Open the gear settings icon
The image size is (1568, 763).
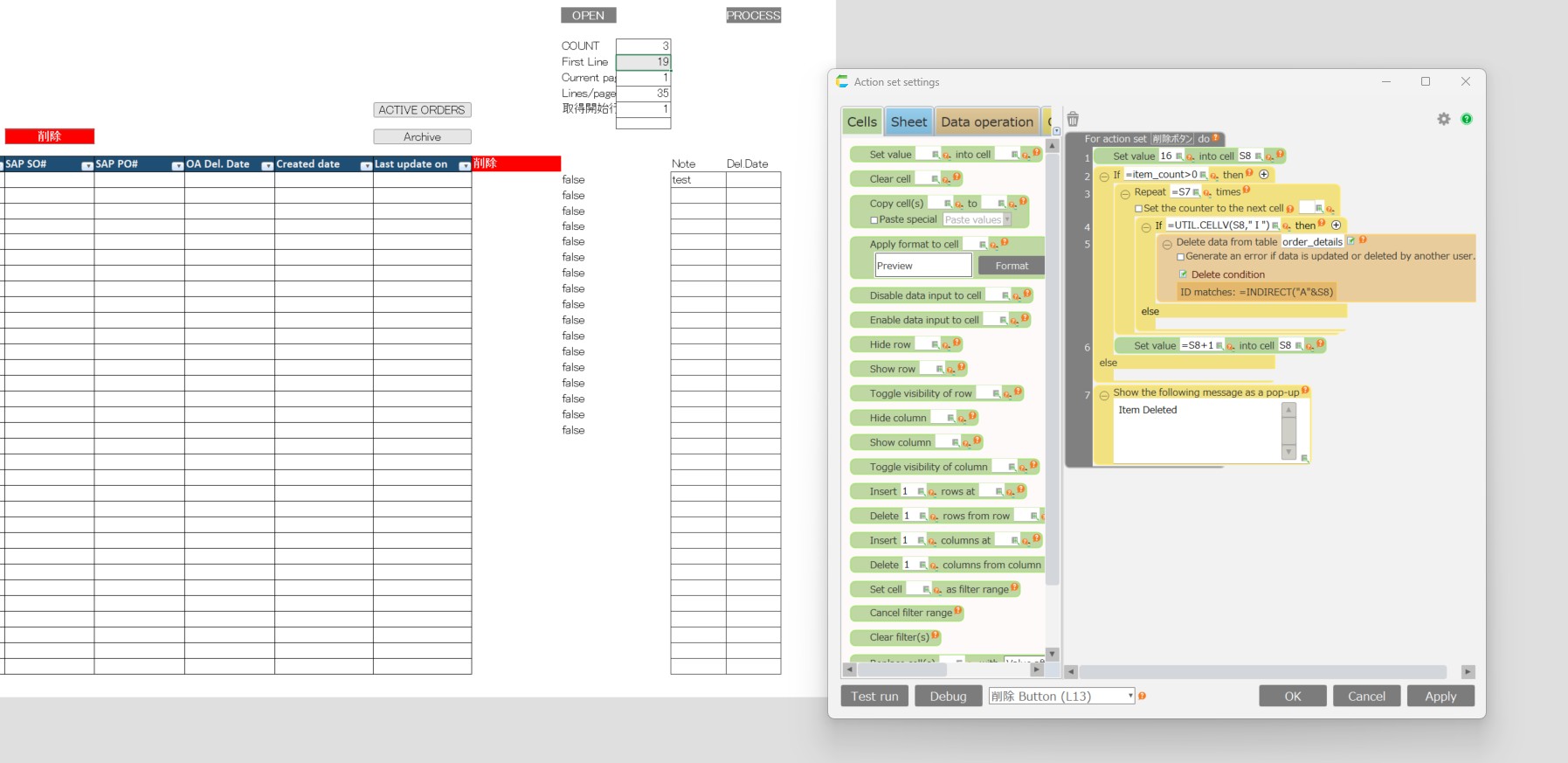click(x=1443, y=119)
